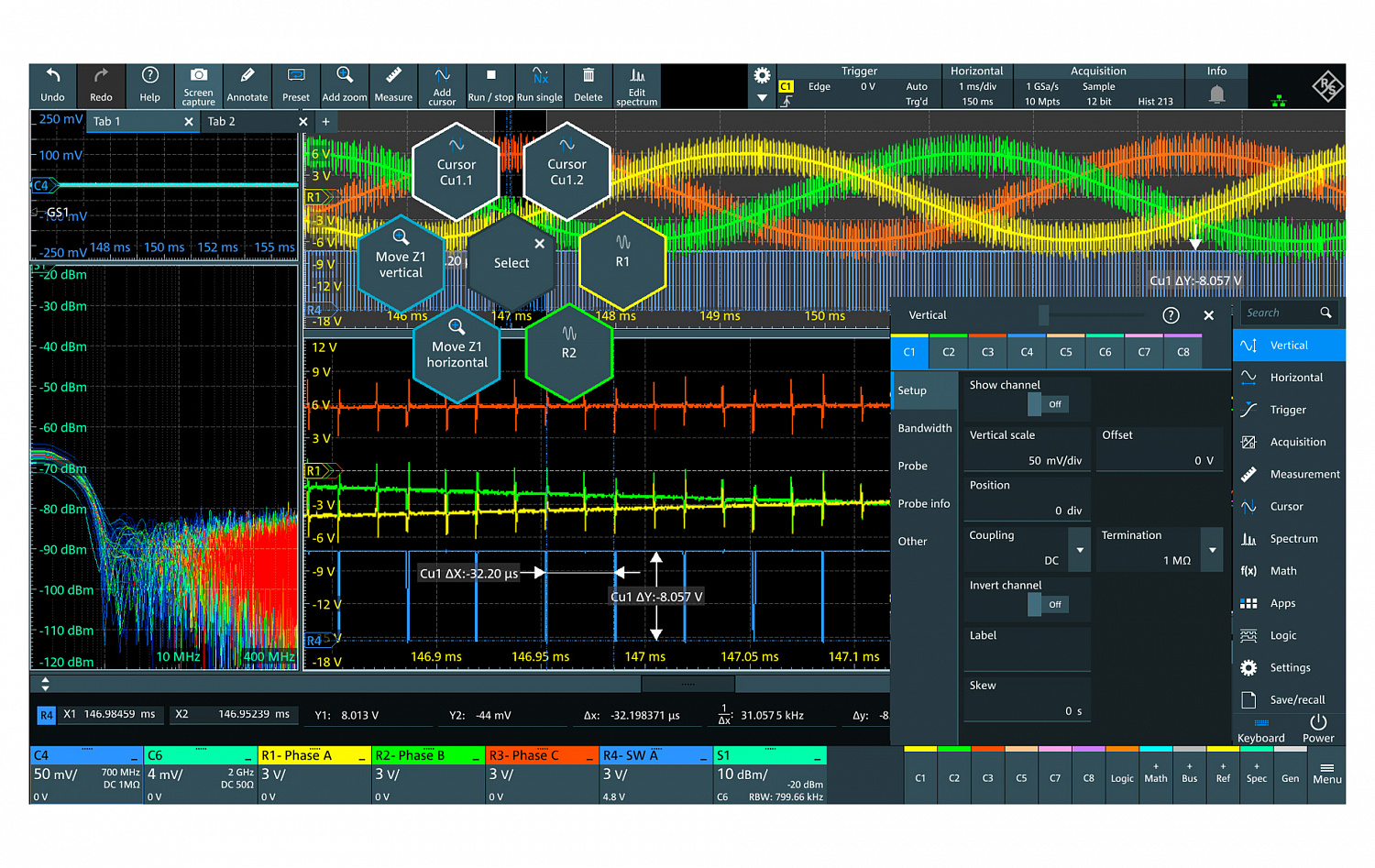Expand the toolbar down-arrow under the gear
The height and width of the screenshot is (868, 1375).
coord(762,97)
